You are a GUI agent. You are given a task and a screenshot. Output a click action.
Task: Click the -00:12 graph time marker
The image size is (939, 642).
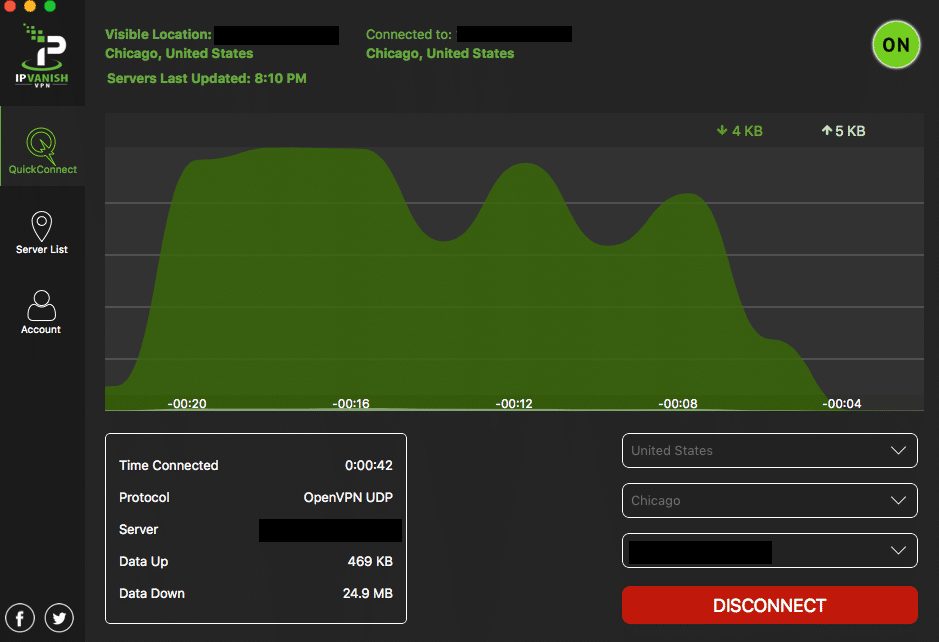point(514,404)
